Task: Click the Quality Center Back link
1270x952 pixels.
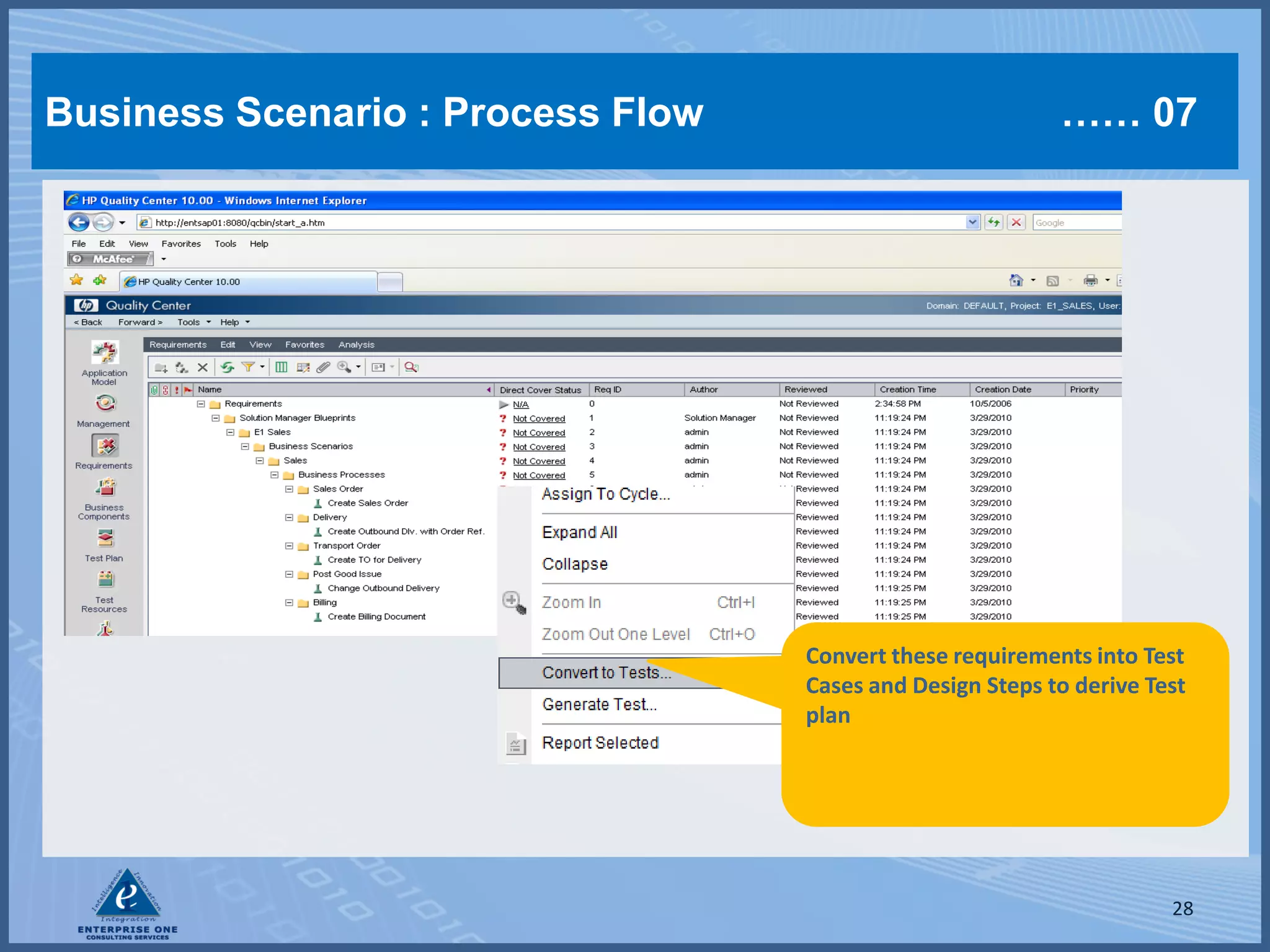Action: tap(88, 322)
